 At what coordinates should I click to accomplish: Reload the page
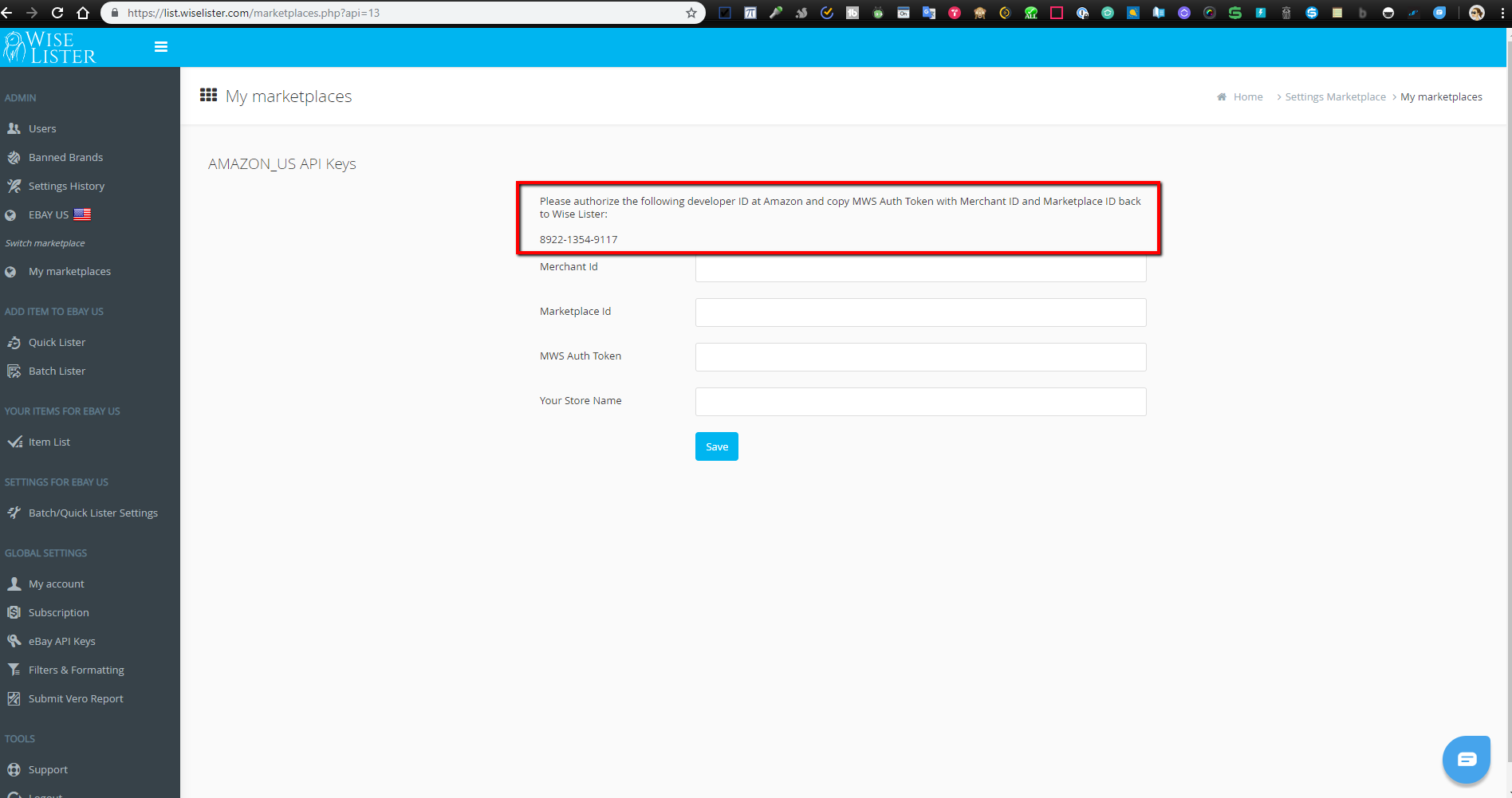tap(57, 13)
